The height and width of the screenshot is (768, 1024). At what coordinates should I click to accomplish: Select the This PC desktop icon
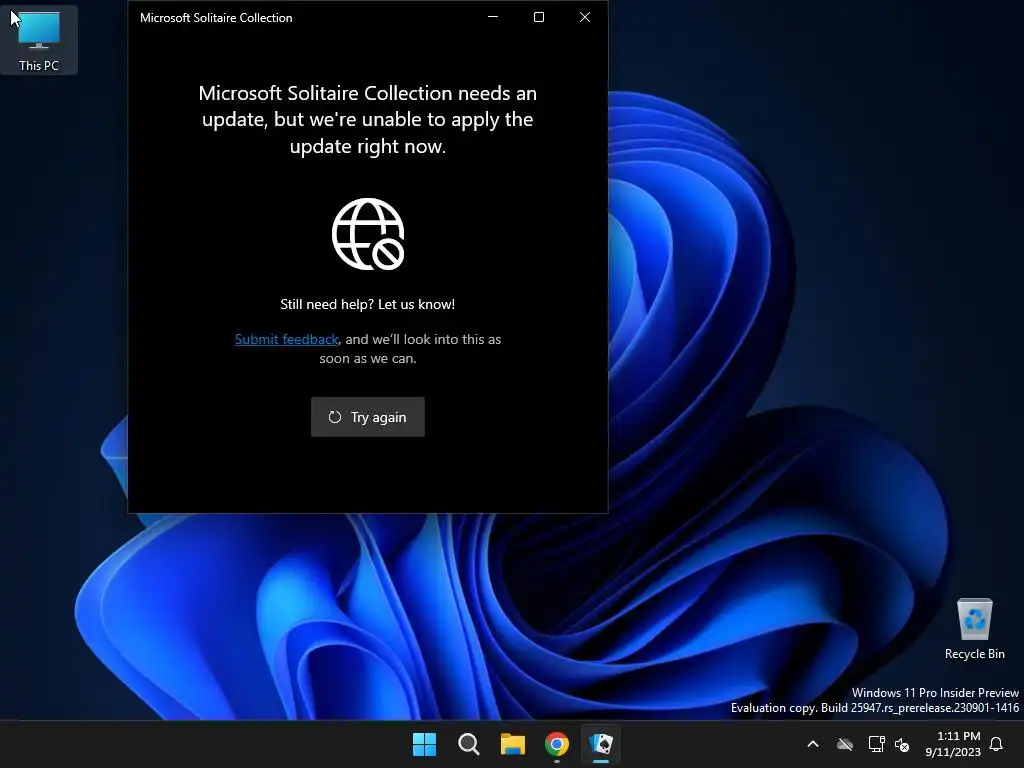pyautogui.click(x=39, y=40)
